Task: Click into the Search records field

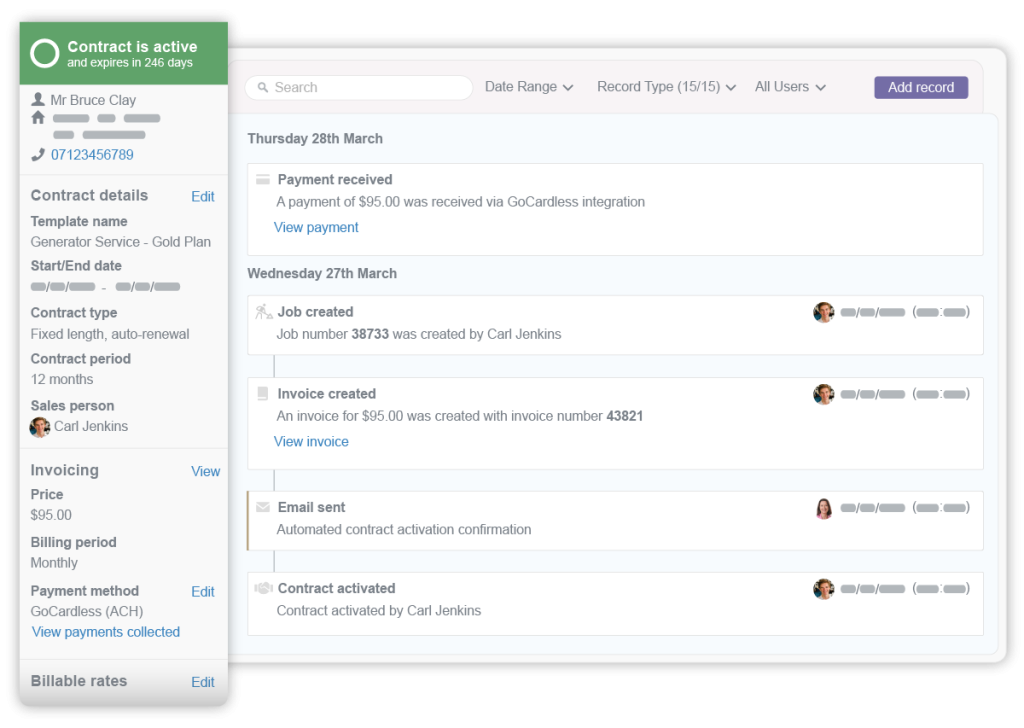Action: pos(360,88)
